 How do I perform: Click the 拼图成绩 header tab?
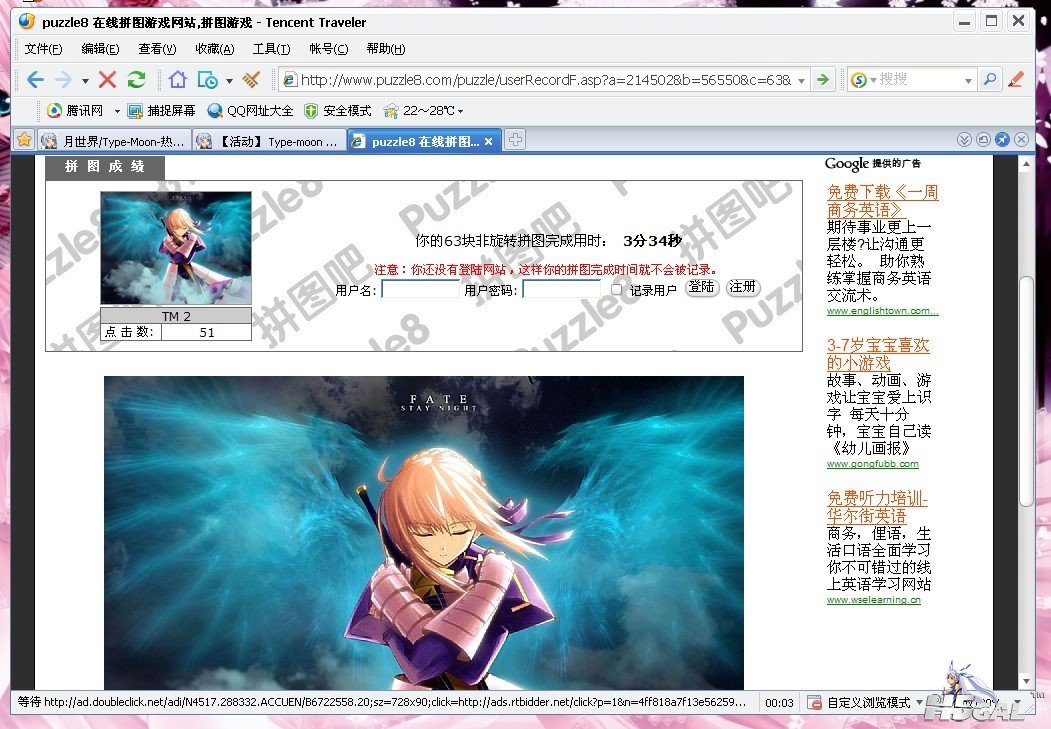(105, 166)
